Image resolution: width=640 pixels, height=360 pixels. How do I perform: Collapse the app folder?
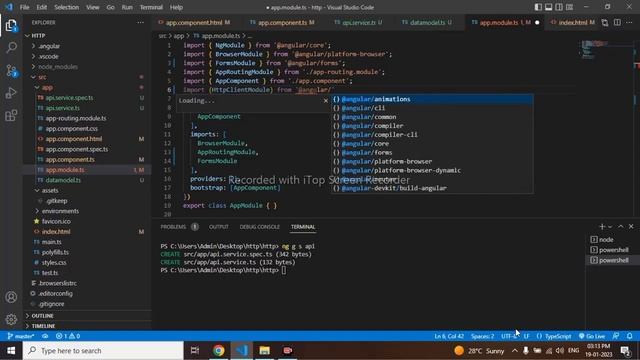pyautogui.click(x=47, y=87)
